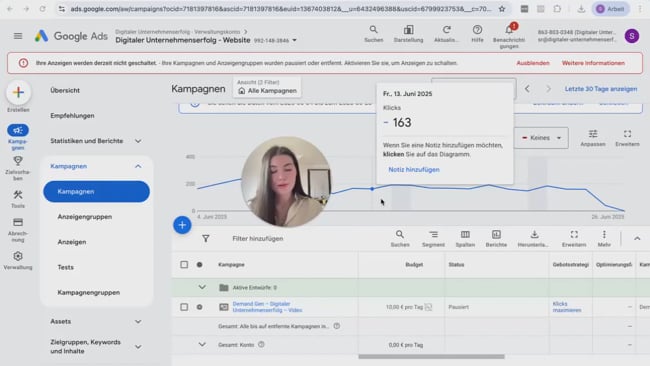
Task: Open the hamburger main menu
Action: click(18, 36)
